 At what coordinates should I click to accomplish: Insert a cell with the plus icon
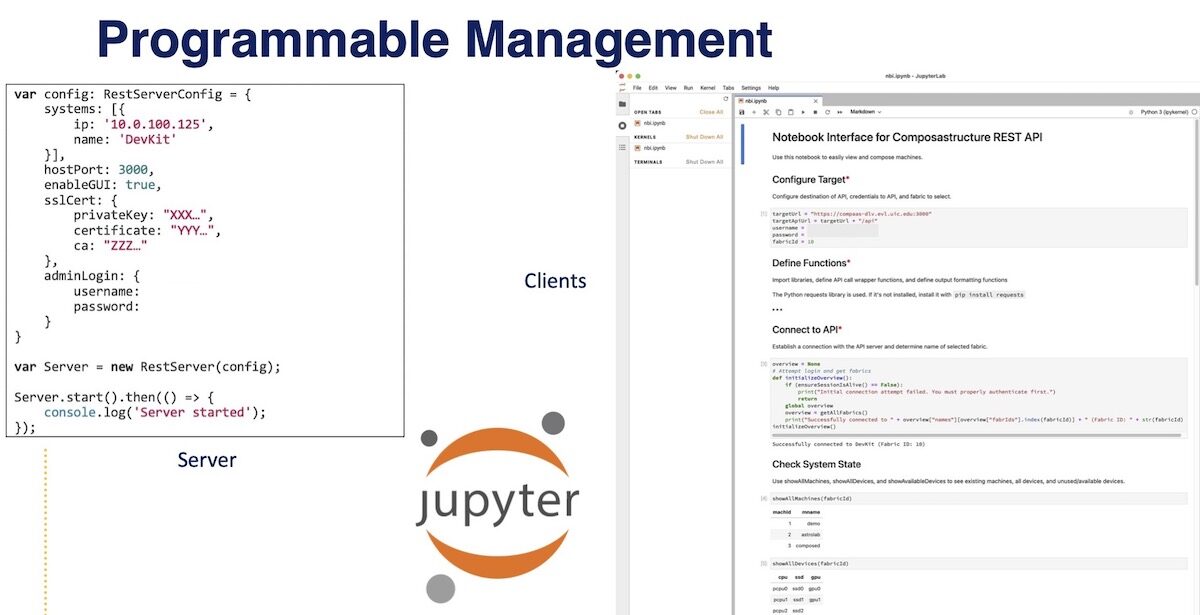pyautogui.click(x=754, y=112)
